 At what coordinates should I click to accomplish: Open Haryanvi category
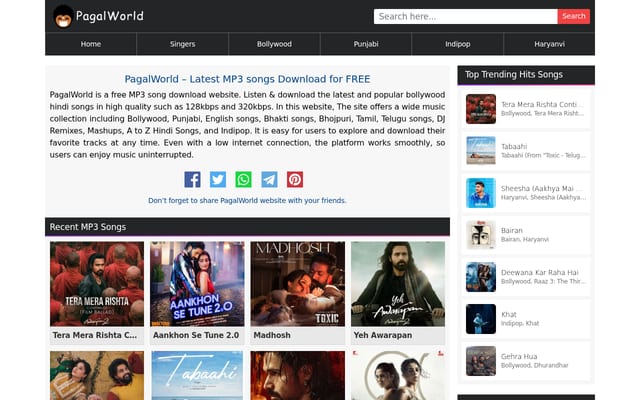[549, 44]
